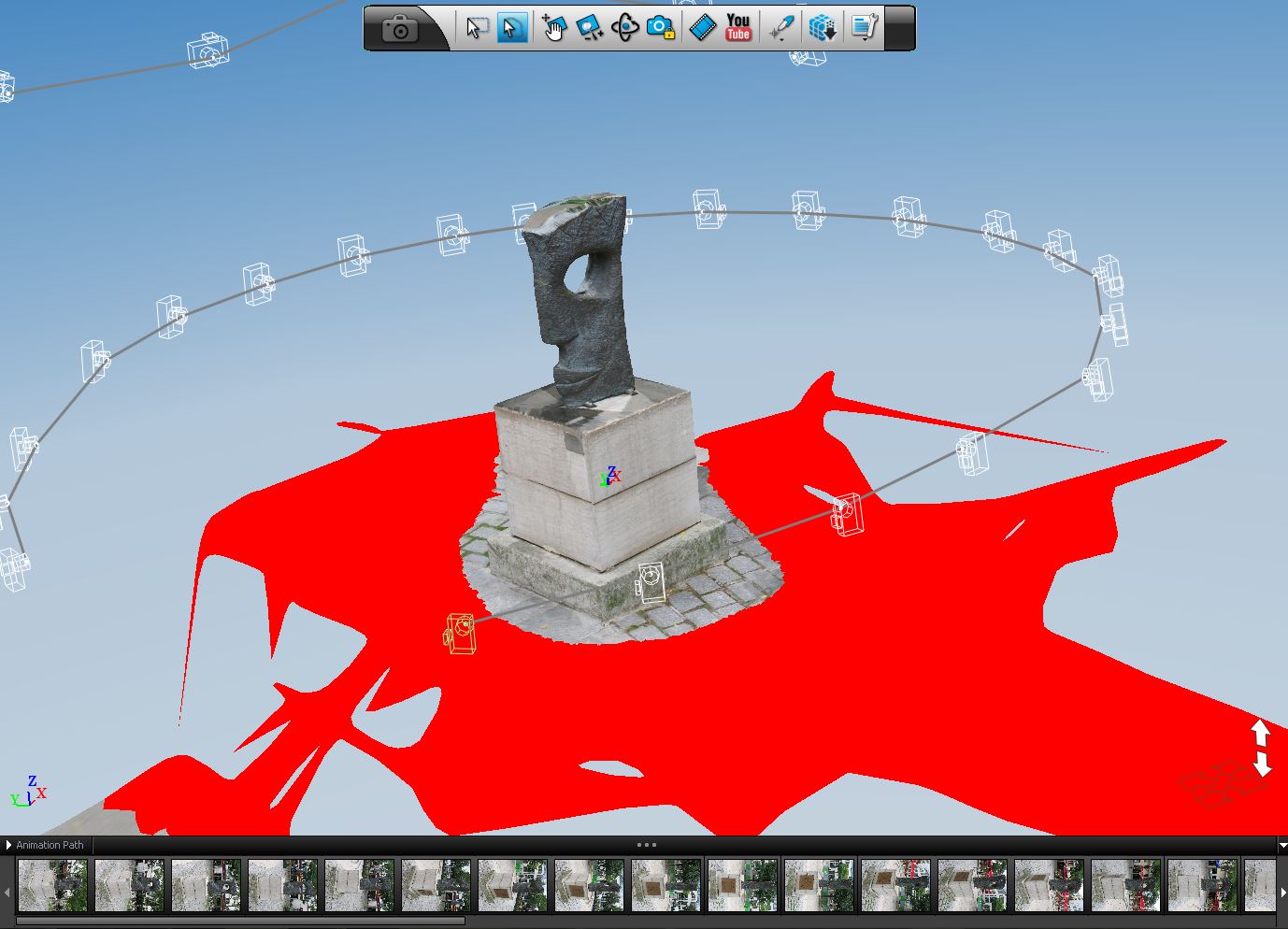
Task: Click the filmstrip left scroll arrow
Action: [x=7, y=893]
